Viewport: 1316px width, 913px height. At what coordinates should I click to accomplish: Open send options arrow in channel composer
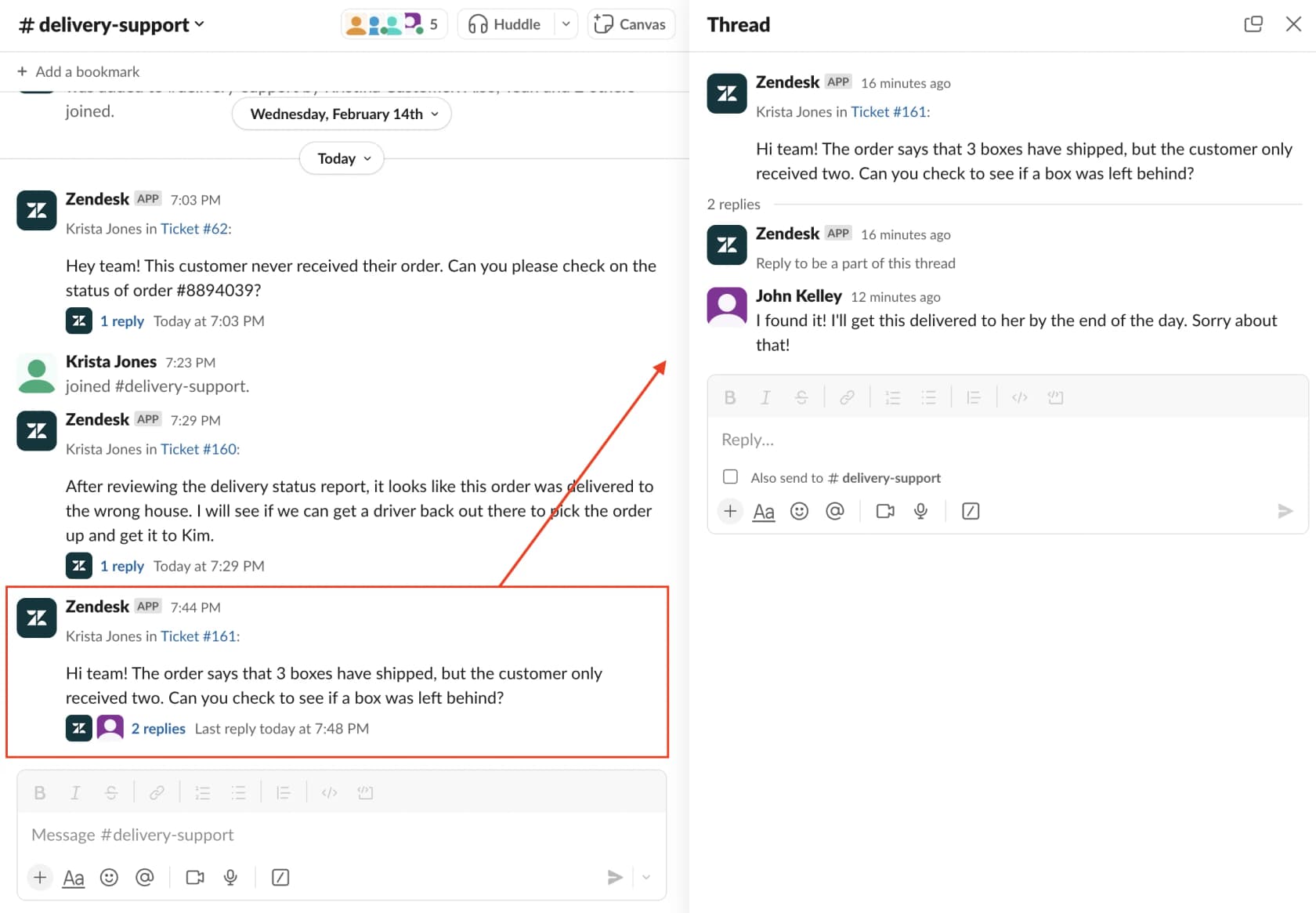pyautogui.click(x=646, y=877)
